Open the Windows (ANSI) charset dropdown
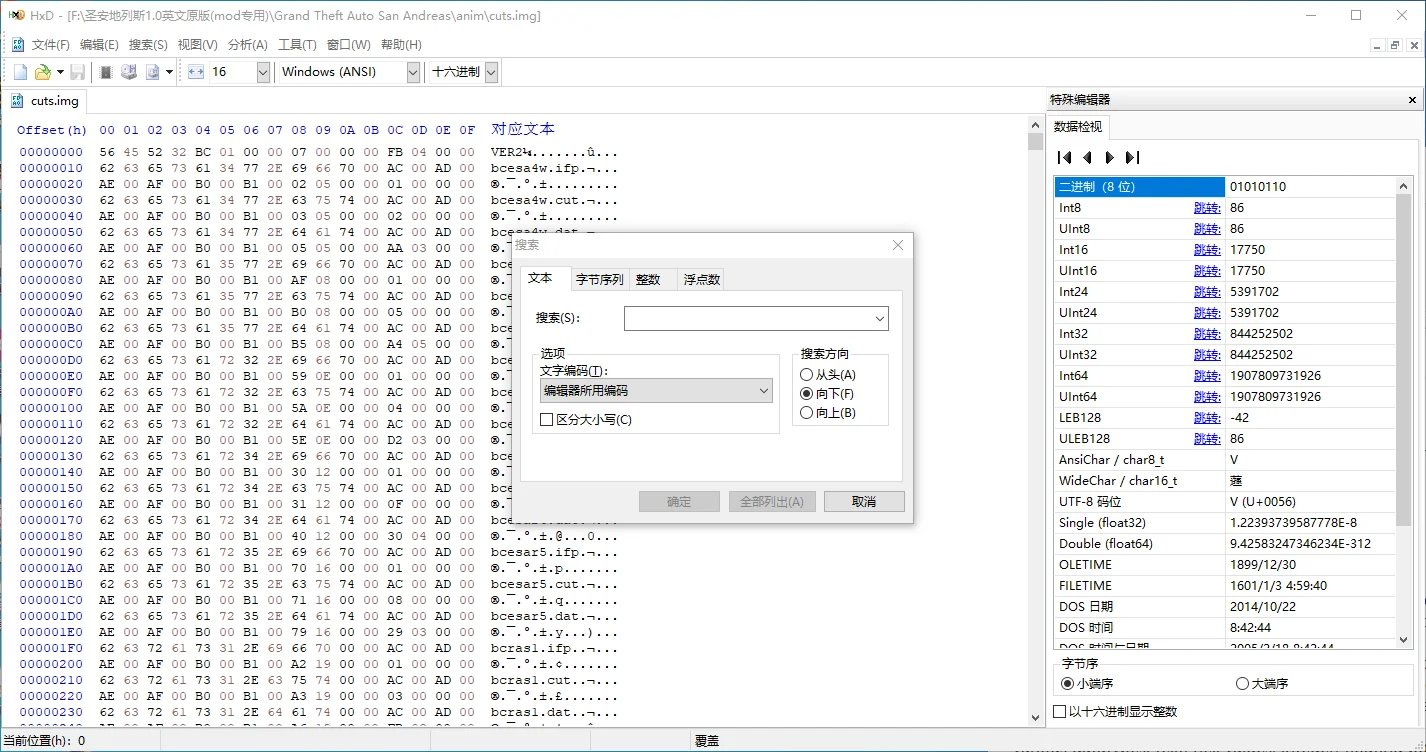1426x752 pixels. tap(413, 72)
